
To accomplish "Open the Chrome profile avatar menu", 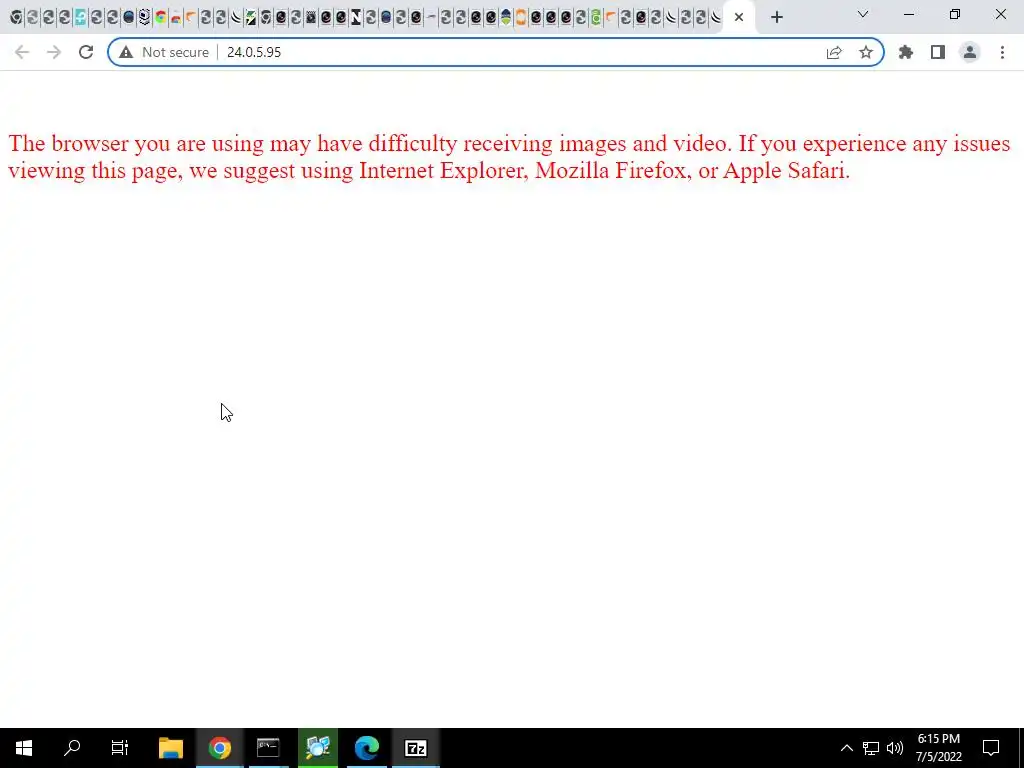I will (x=970, y=52).
